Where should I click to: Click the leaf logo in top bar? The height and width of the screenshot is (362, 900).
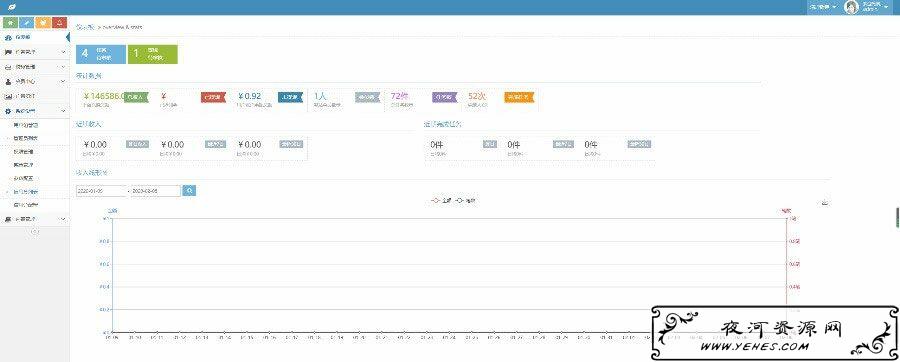tap(11, 7)
